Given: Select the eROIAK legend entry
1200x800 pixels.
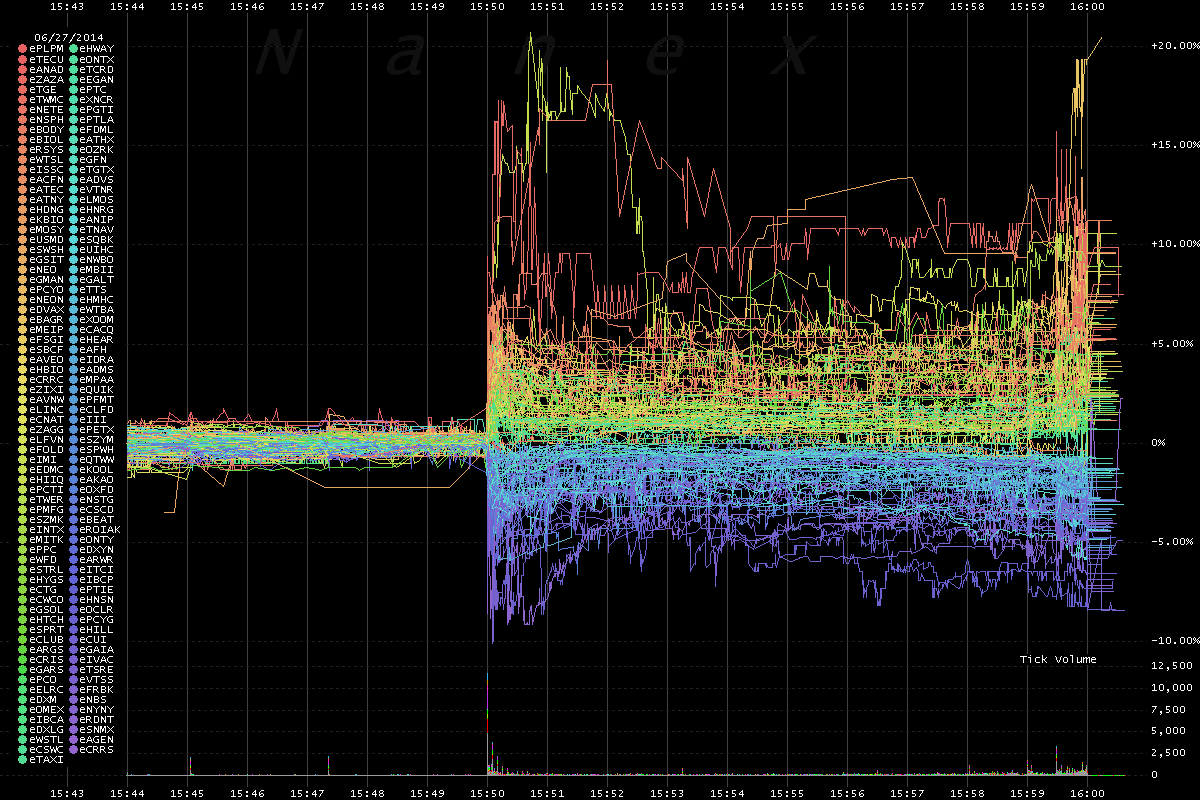Looking at the screenshot, I should 99,529.
